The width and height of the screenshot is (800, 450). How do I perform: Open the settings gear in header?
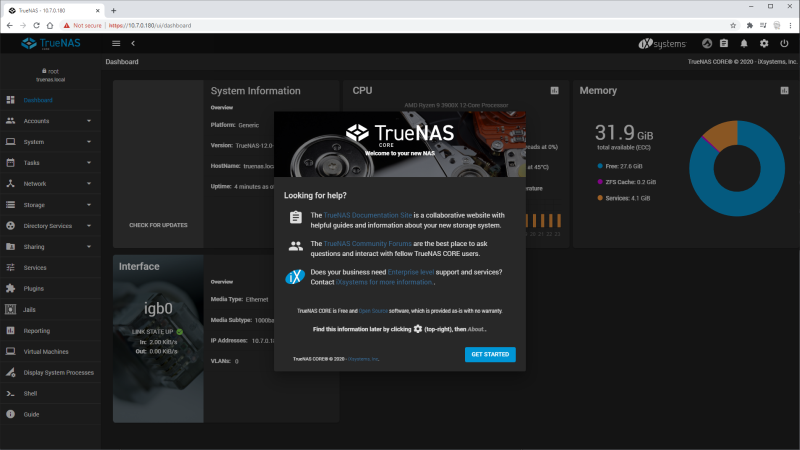(x=764, y=43)
